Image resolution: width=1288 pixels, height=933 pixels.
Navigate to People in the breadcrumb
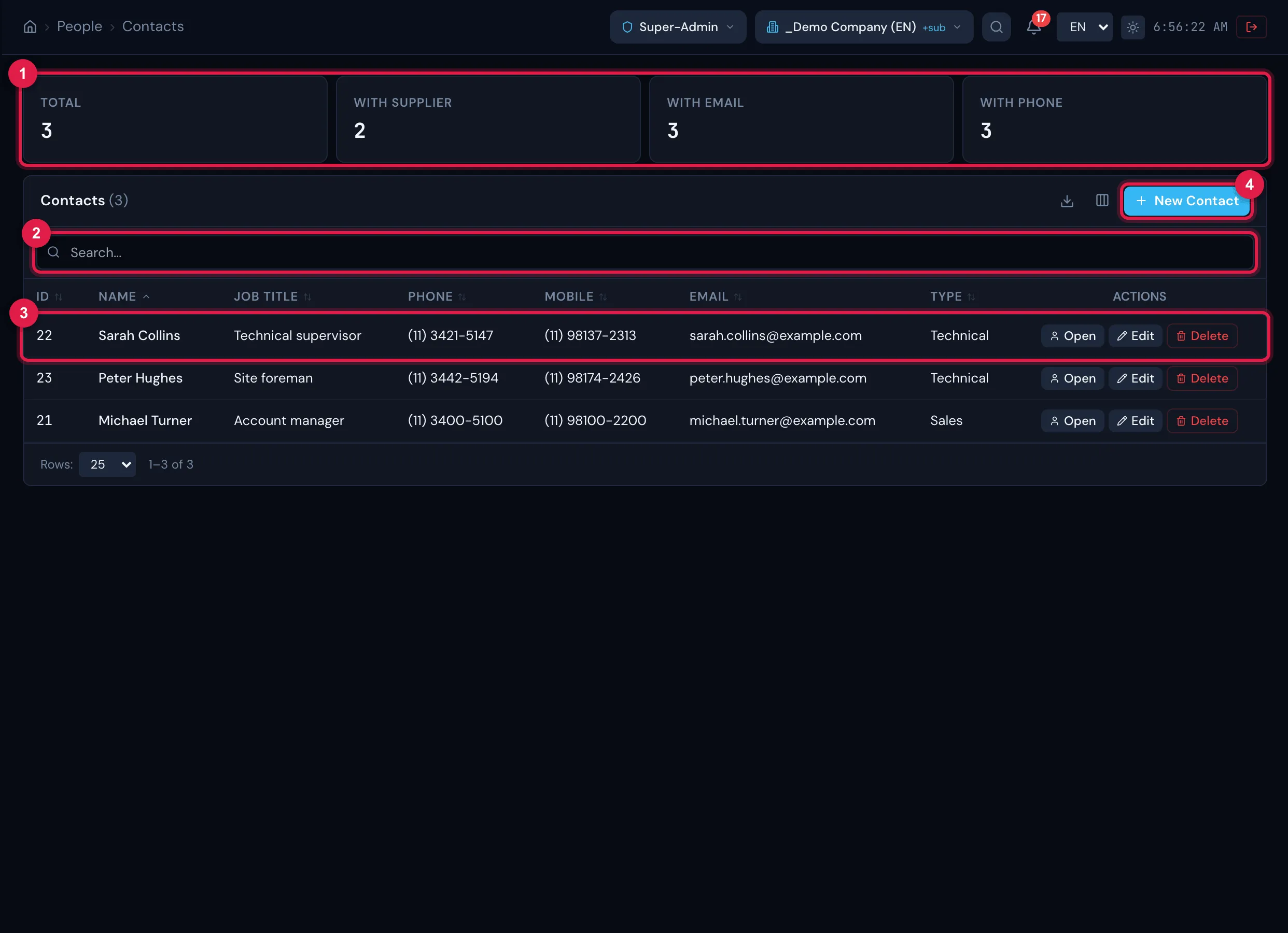coord(79,26)
